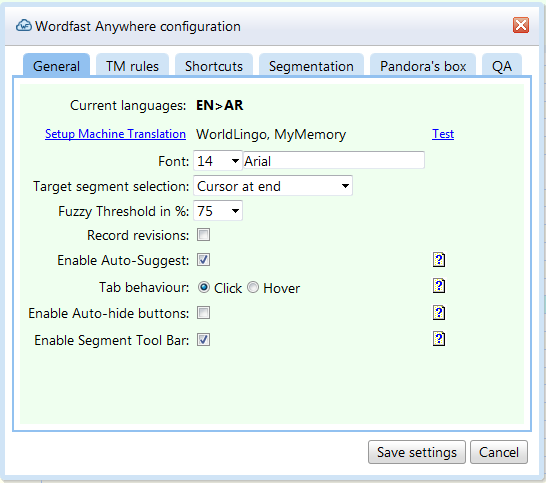This screenshot has height=483, width=546.
Task: Open help icon for Tab behaviour
Action: click(x=439, y=286)
